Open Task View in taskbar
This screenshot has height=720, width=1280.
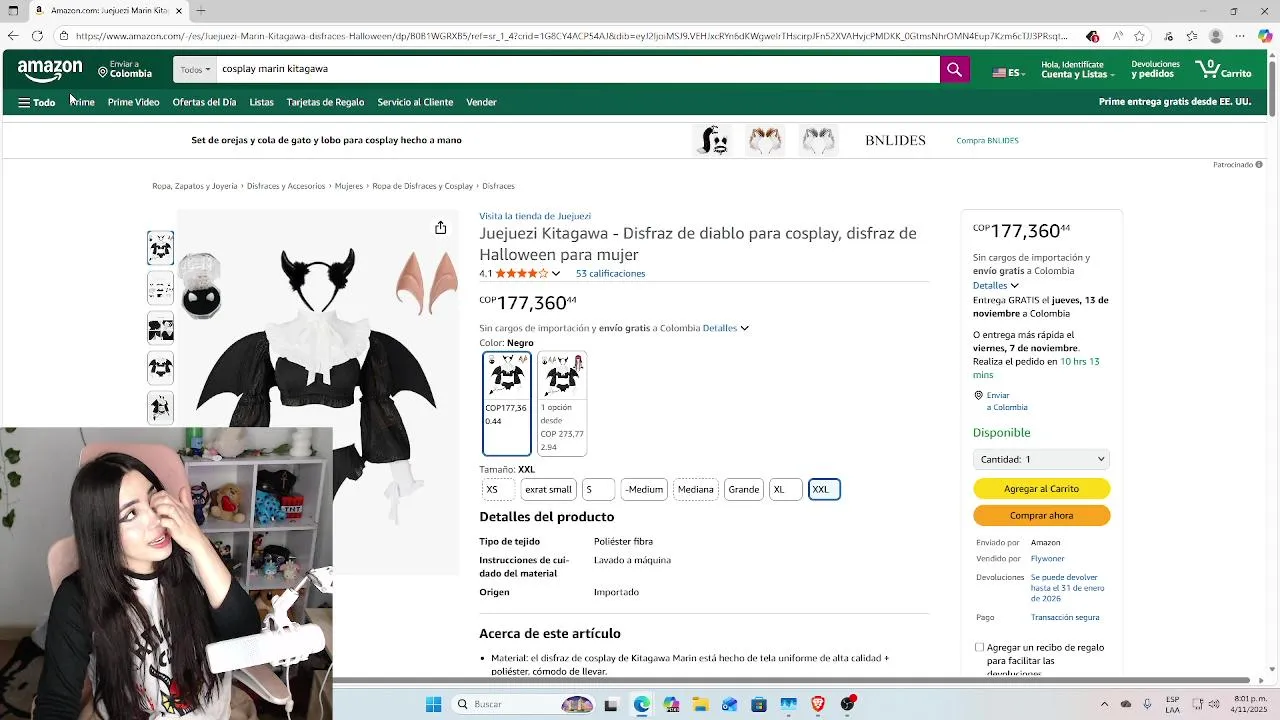click(611, 704)
